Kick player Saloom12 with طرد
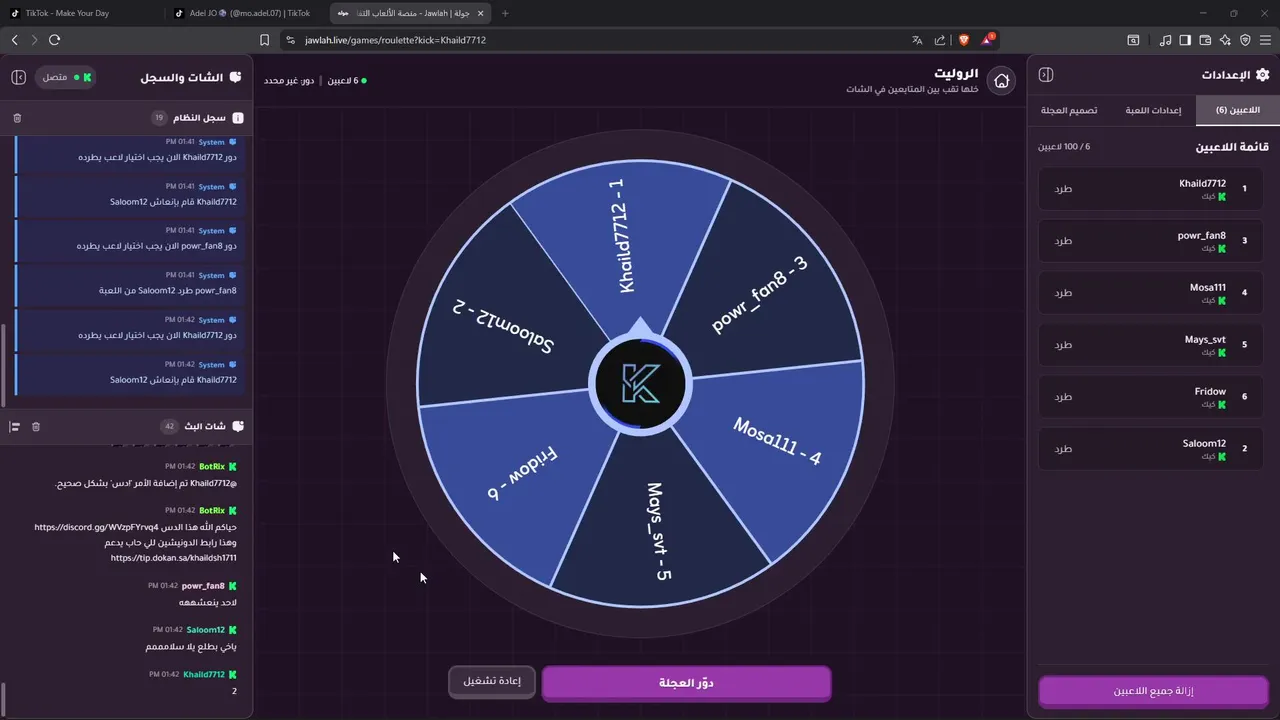The width and height of the screenshot is (1280, 720). click(x=1063, y=449)
